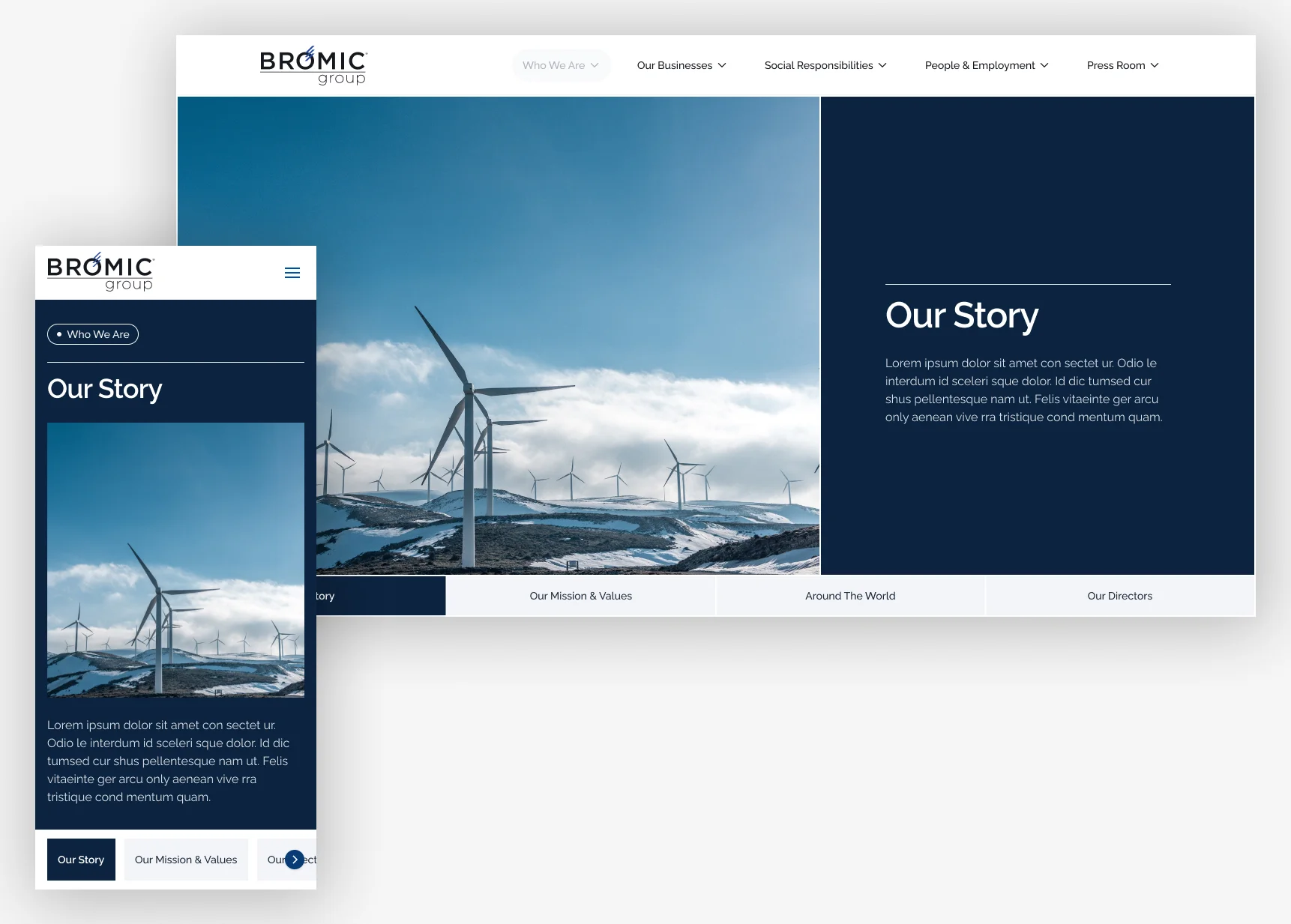Open the mobile hamburger menu

point(292,273)
